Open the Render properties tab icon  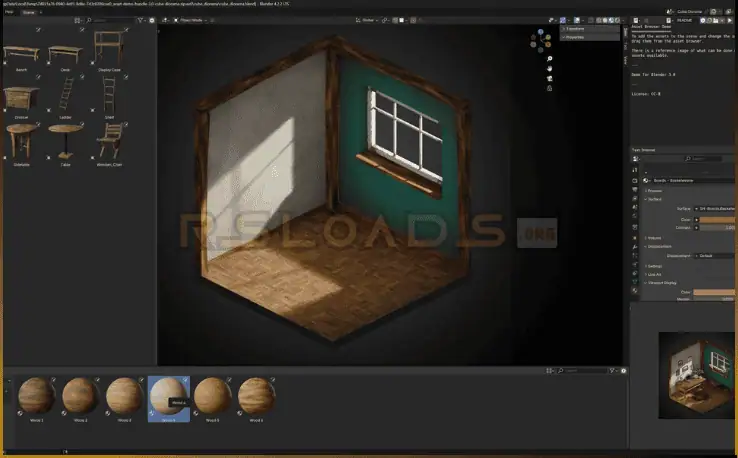click(x=635, y=180)
